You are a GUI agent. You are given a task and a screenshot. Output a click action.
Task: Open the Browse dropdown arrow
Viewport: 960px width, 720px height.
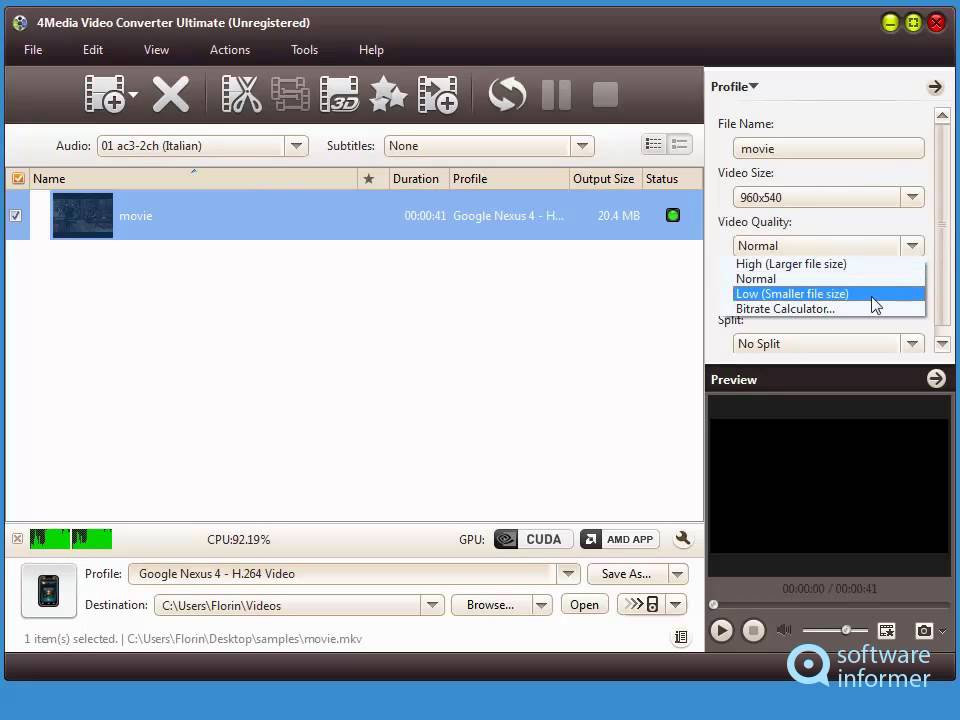point(542,605)
